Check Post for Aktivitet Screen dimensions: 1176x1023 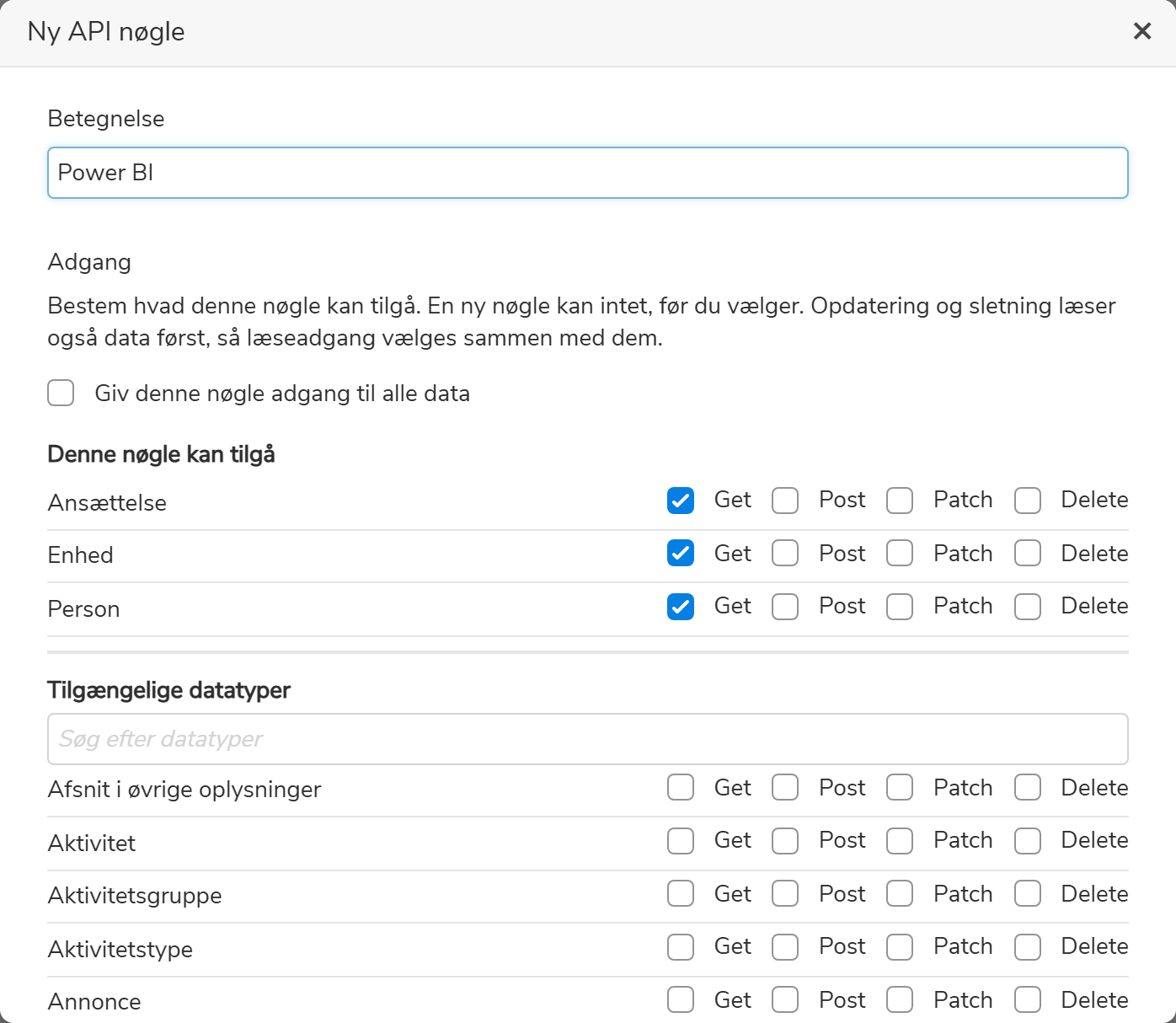[x=785, y=841]
